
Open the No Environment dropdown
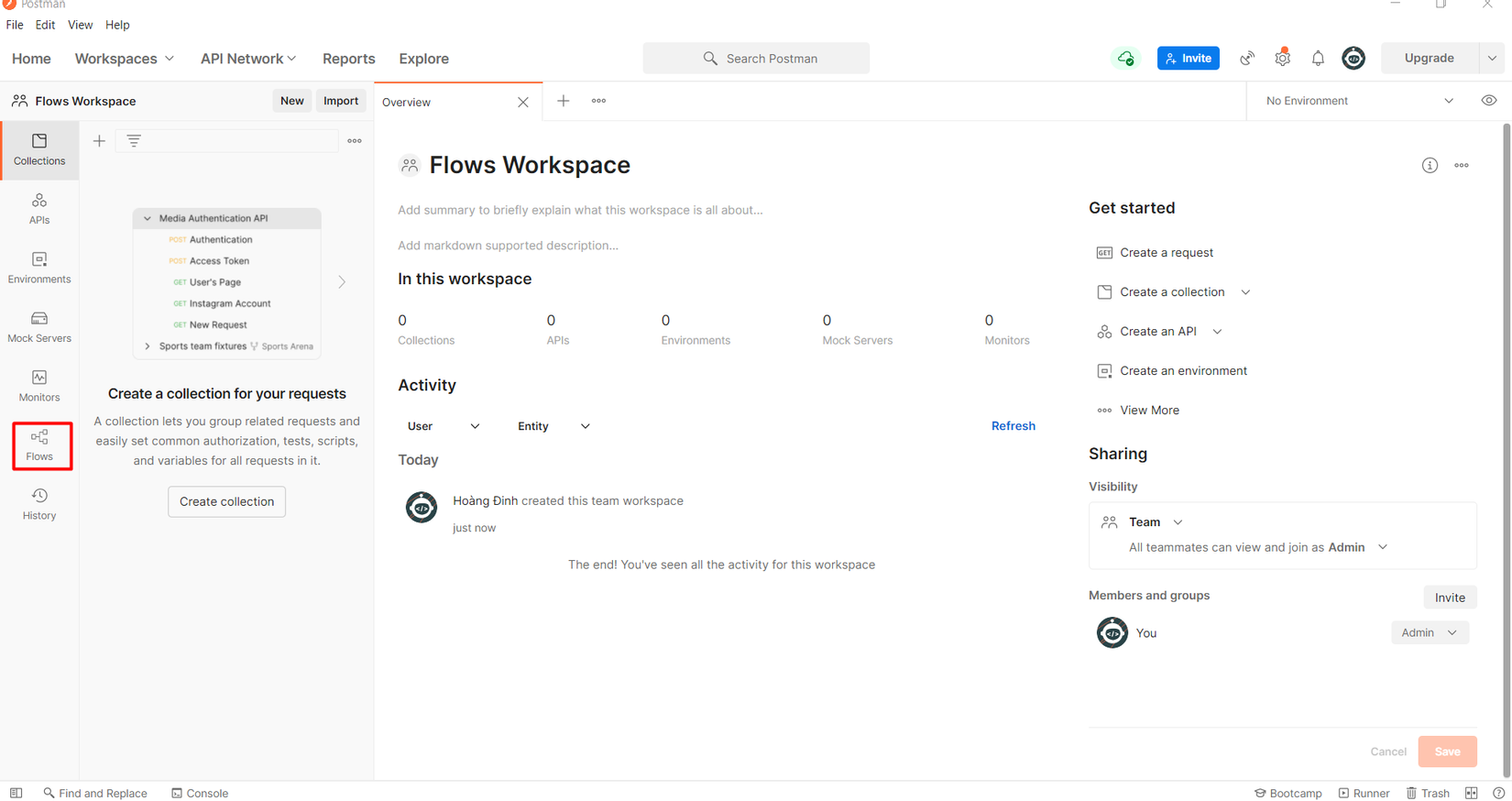click(1358, 101)
